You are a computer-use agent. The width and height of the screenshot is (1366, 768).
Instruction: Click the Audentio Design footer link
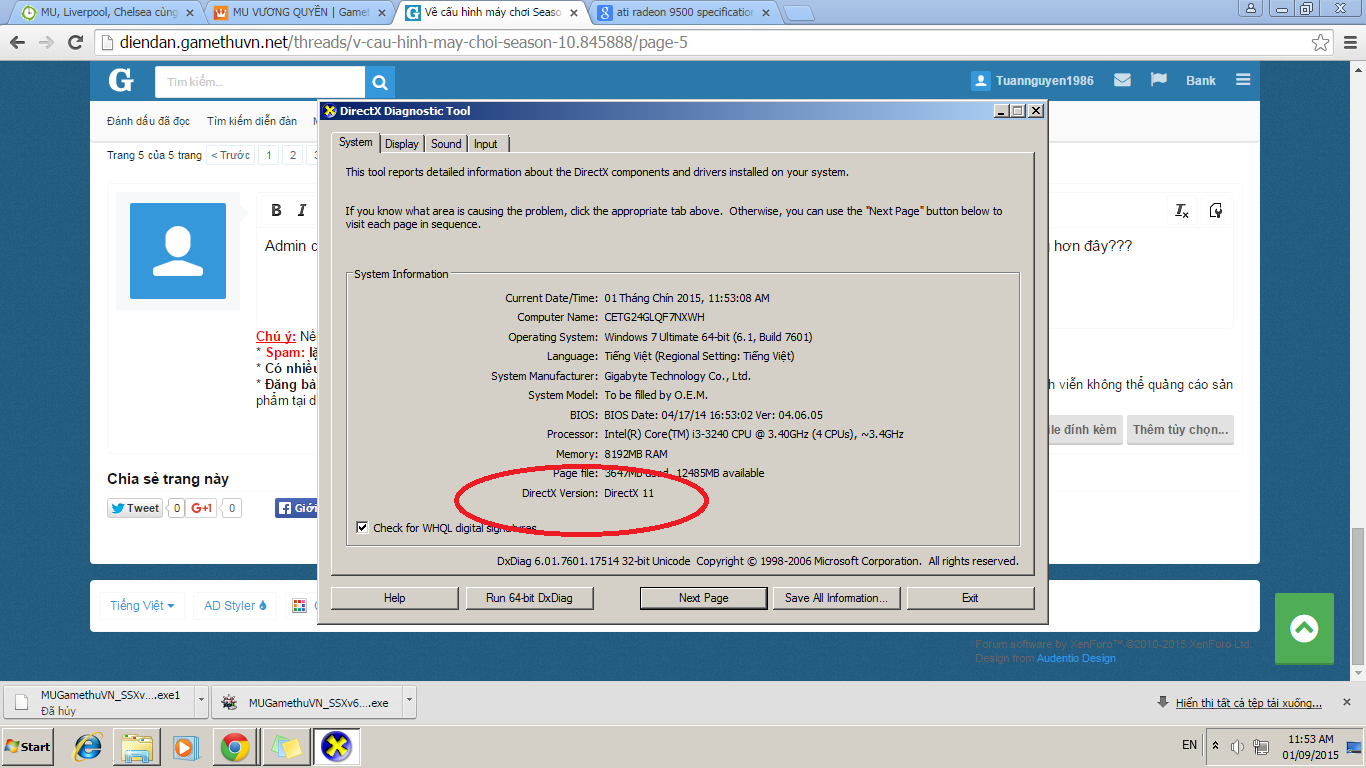click(1076, 658)
